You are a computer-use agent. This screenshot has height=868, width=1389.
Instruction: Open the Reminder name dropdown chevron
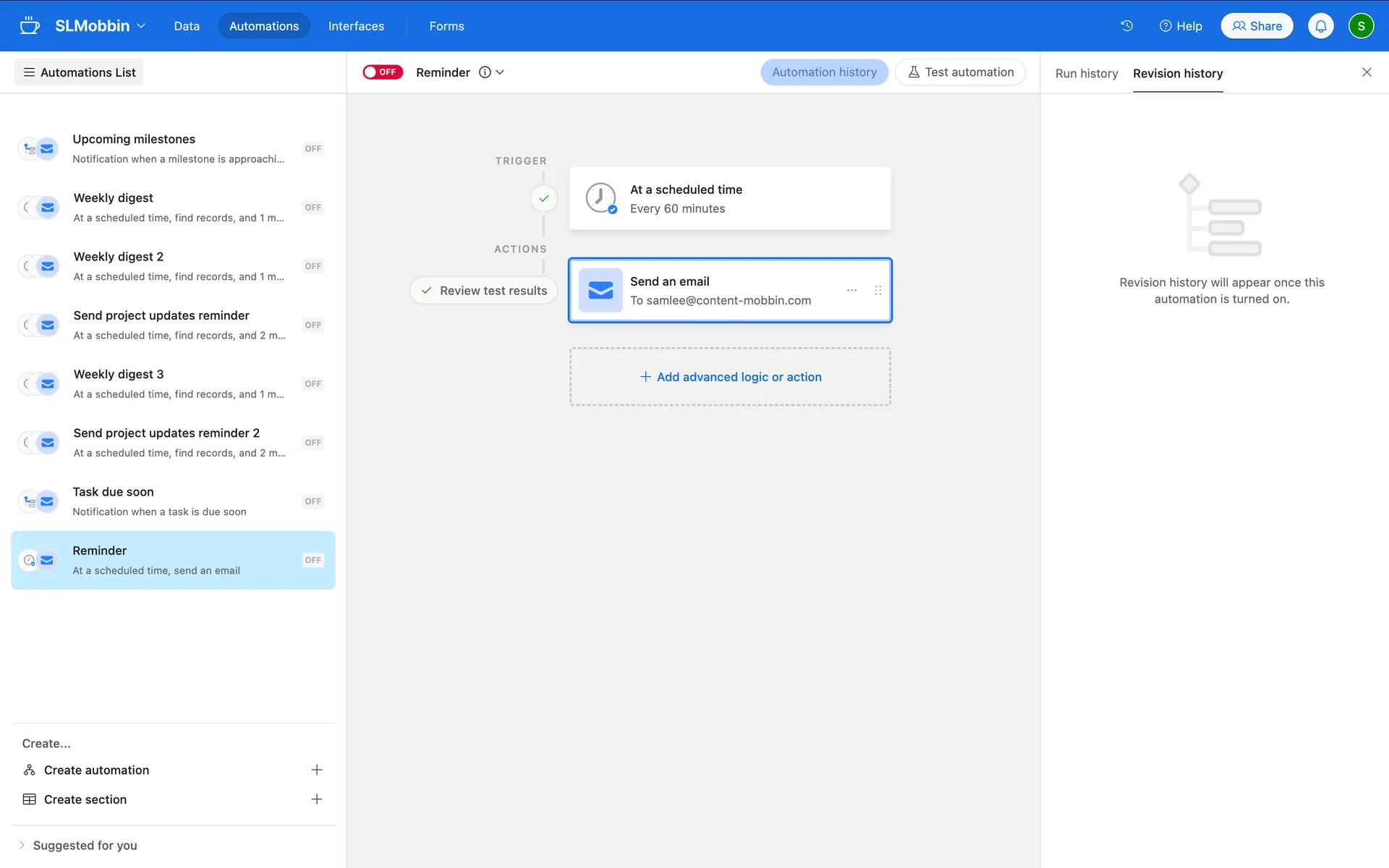[x=500, y=72]
